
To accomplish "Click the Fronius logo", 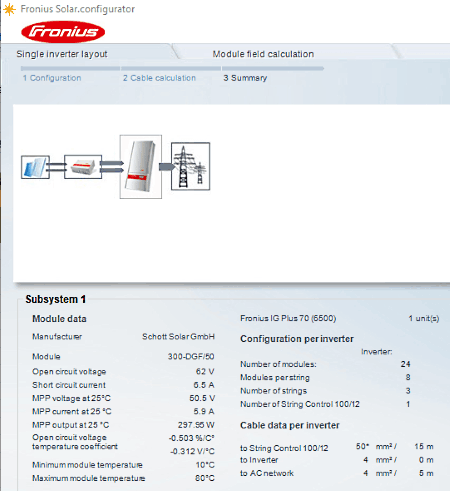I will 63,32.
